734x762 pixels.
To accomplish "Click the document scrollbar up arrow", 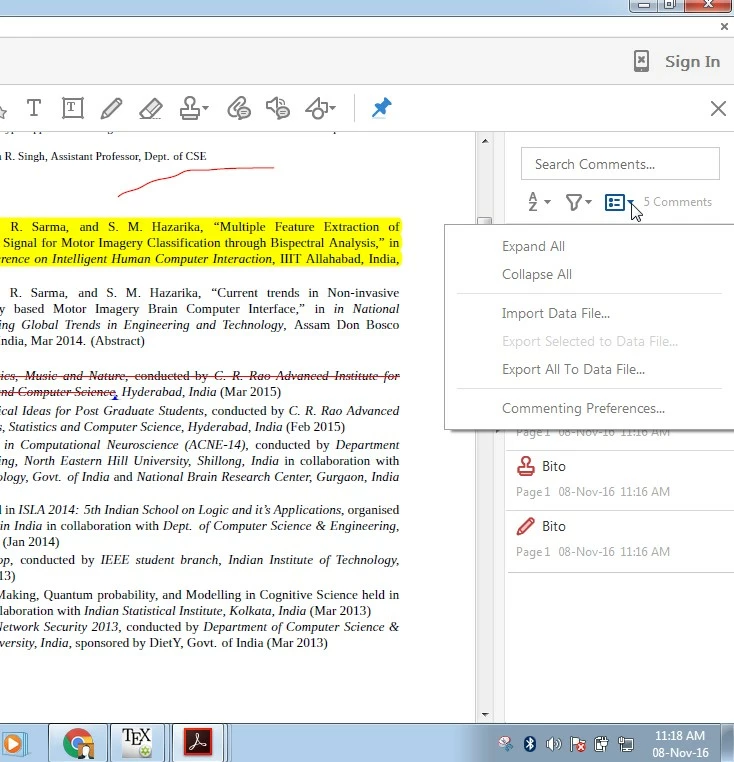I will (485, 141).
